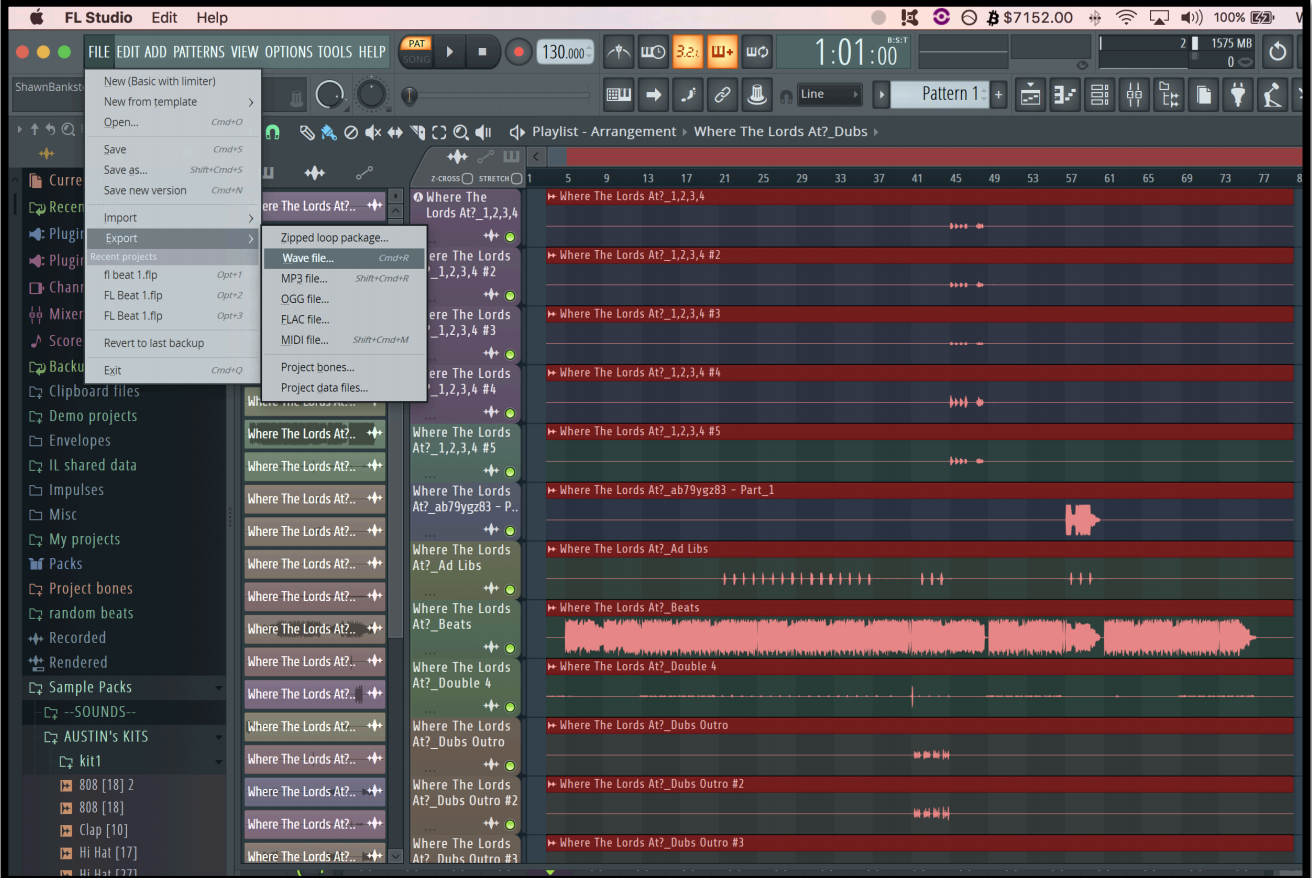Mute the Where The Lords At?_Beats track
Screen dimensions: 1312x878
[510, 649]
